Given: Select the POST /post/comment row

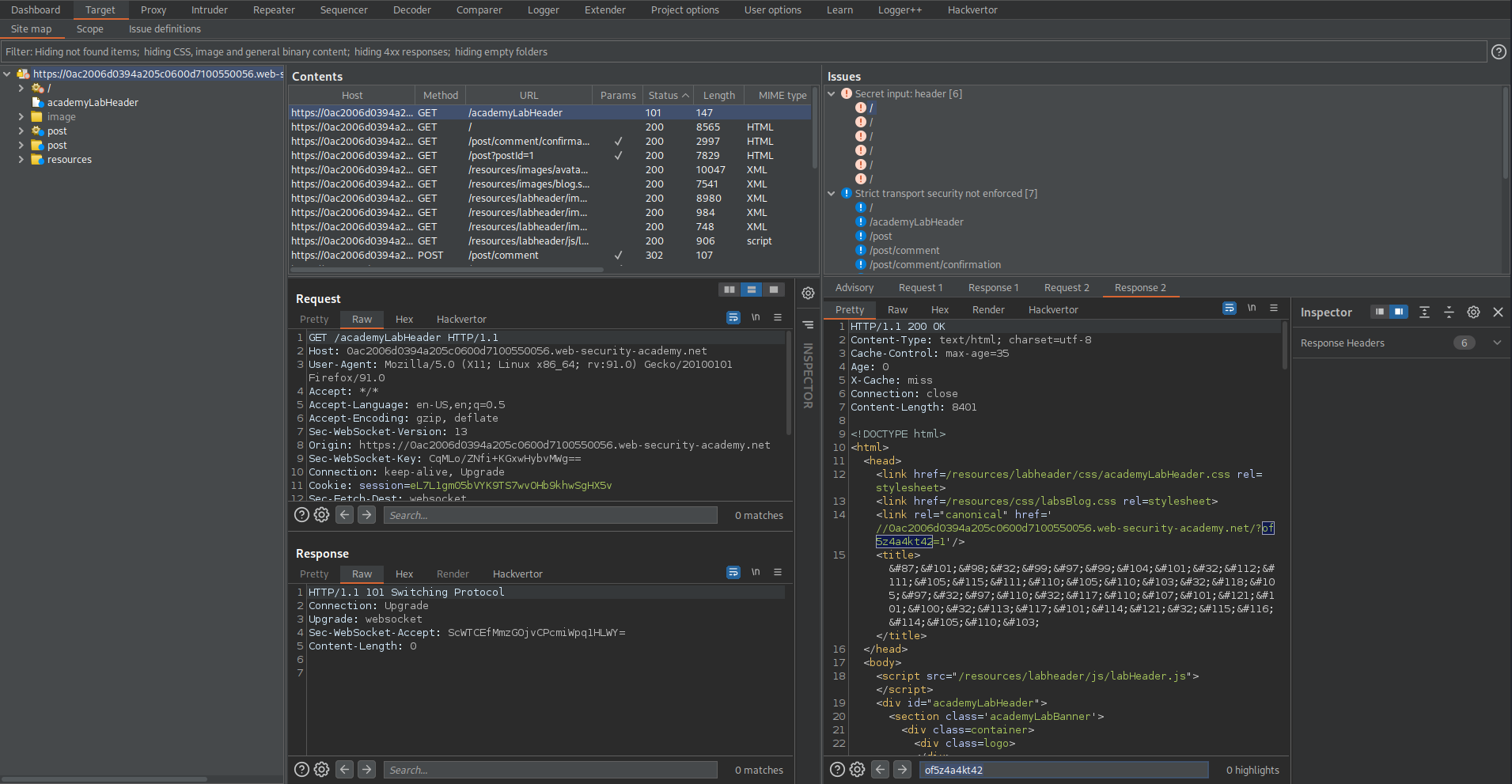Looking at the screenshot, I should [x=550, y=255].
